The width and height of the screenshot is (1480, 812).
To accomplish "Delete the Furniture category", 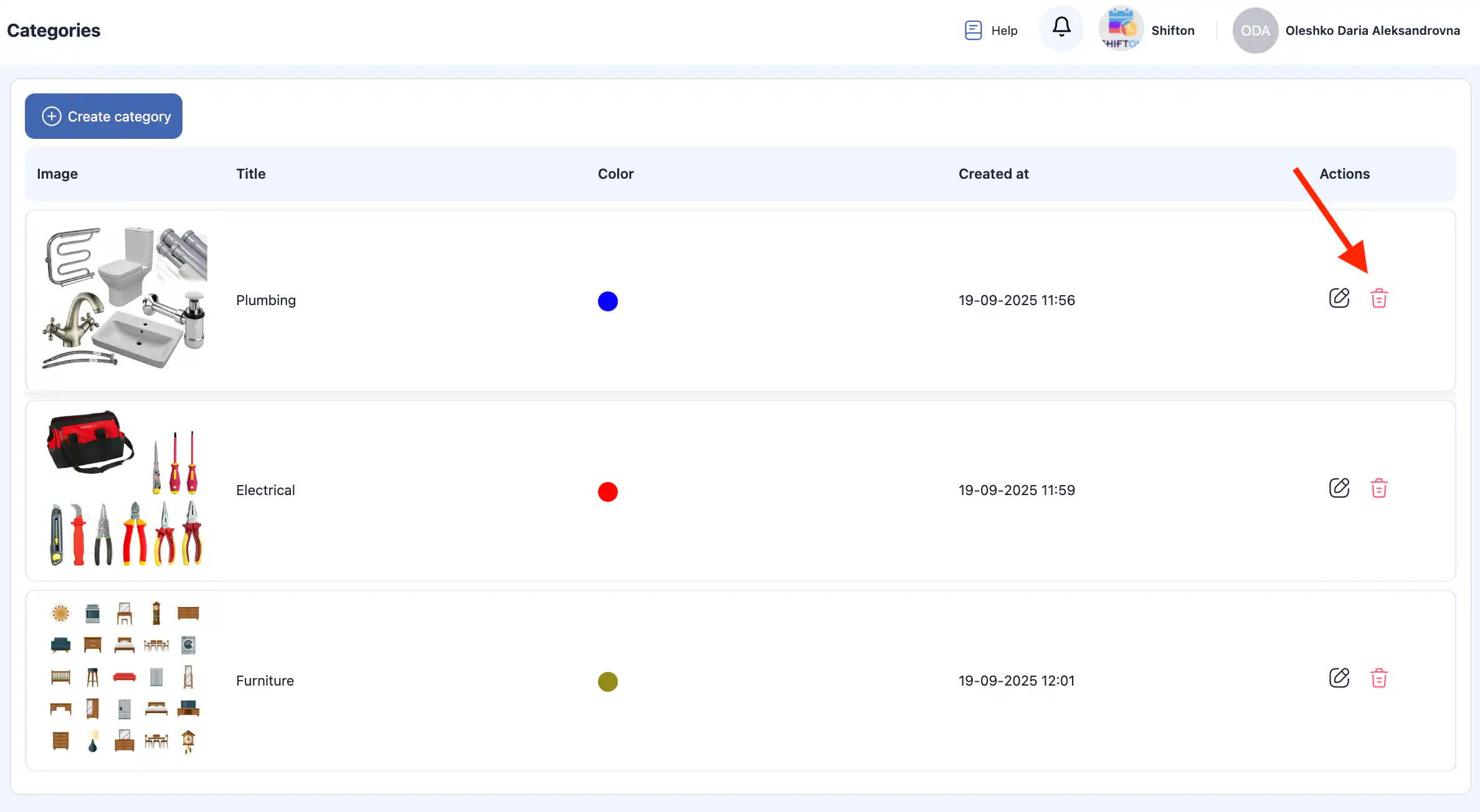I will coord(1378,678).
